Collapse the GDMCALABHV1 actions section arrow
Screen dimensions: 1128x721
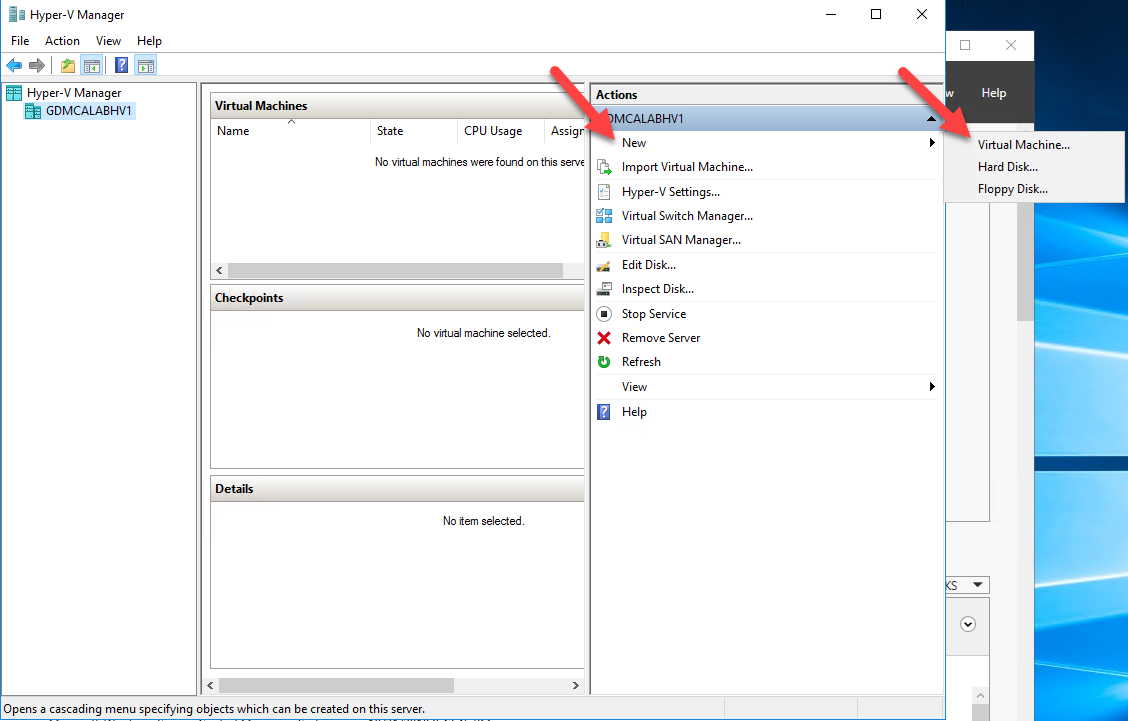(x=931, y=119)
